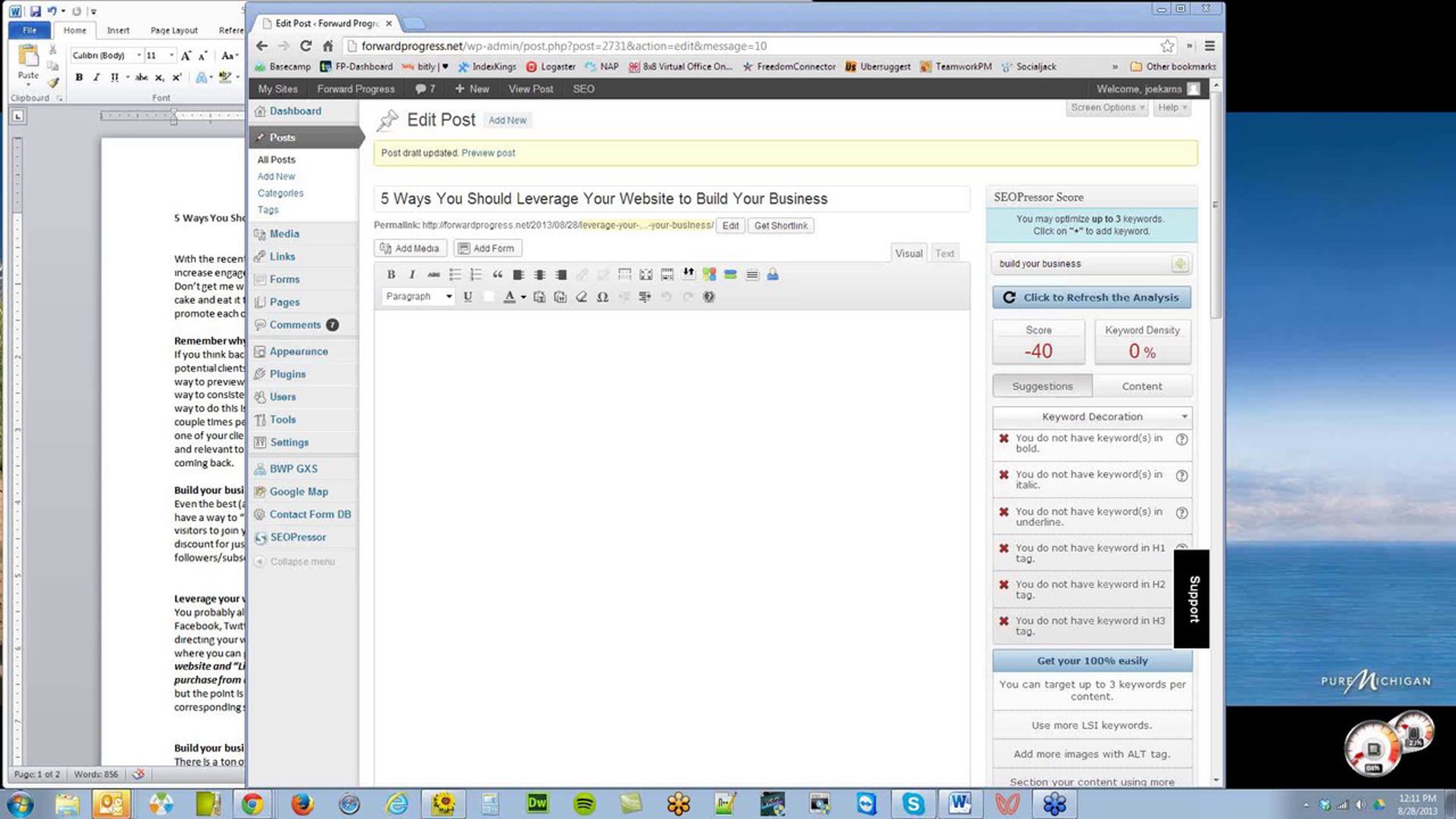
Task: Open the editor help question mark icon
Action: pos(709,297)
